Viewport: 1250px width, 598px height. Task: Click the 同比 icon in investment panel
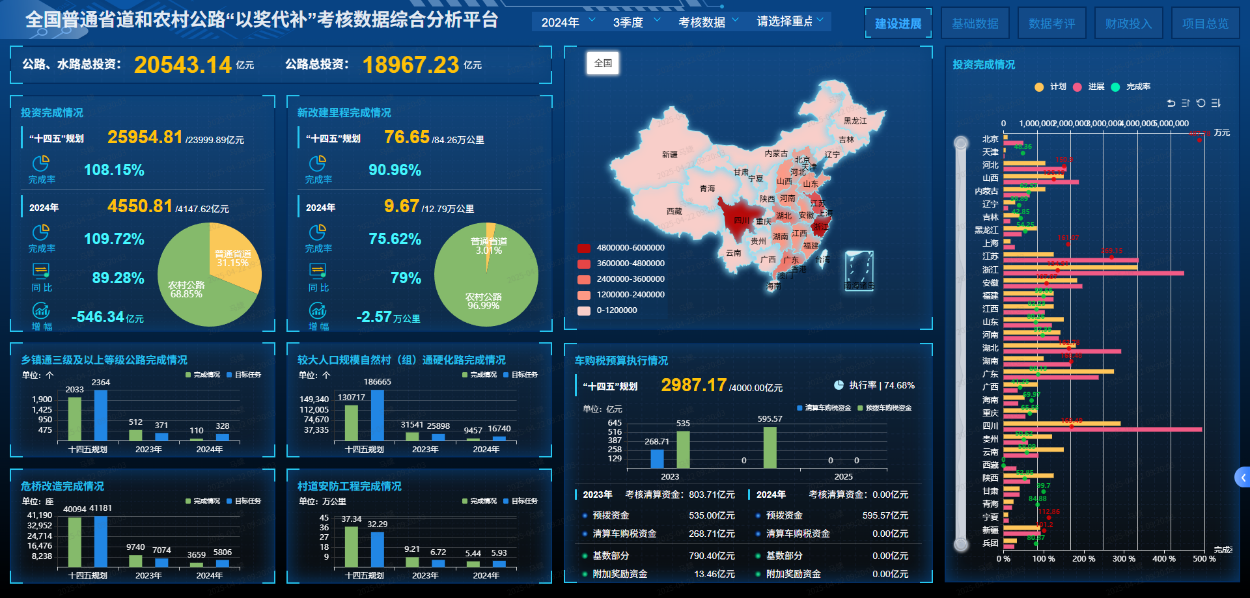(41, 270)
